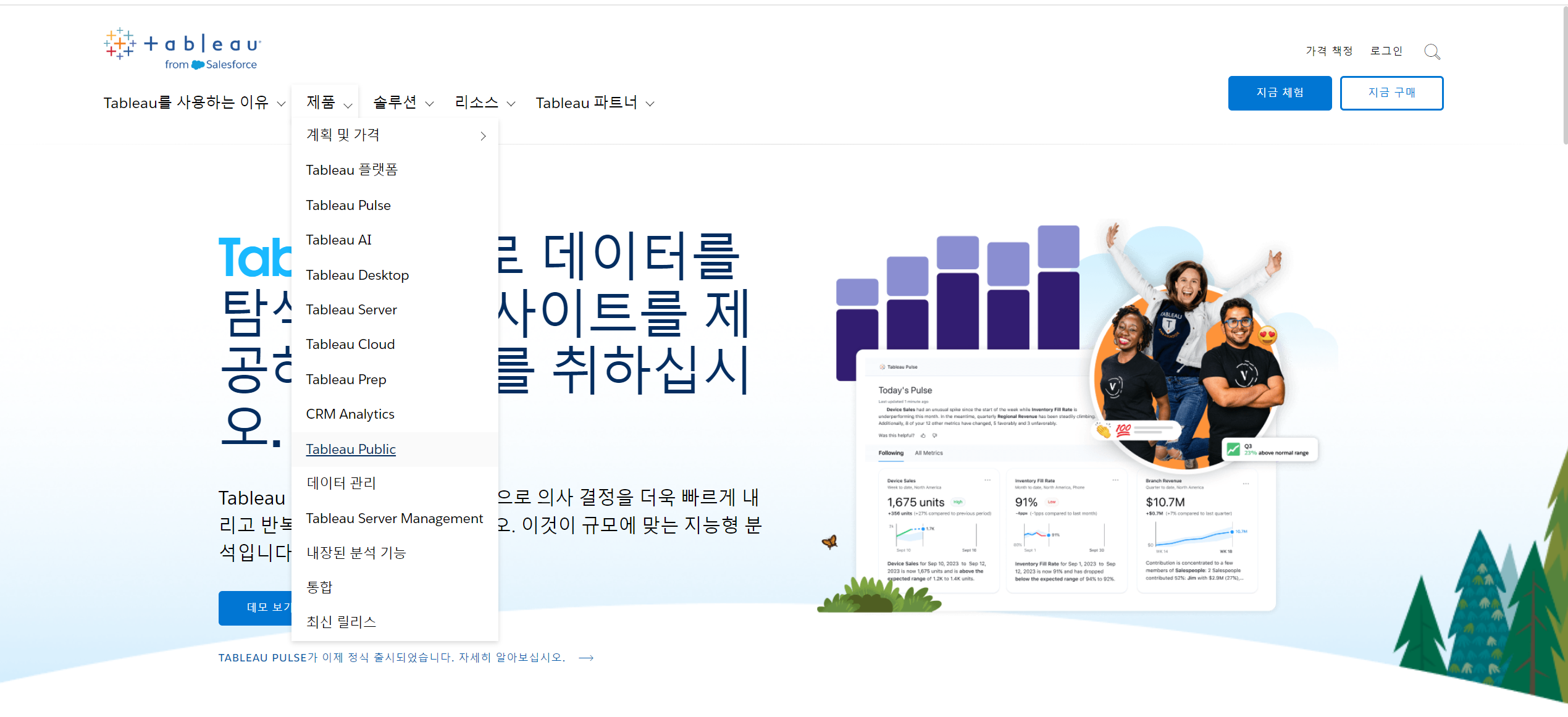Select Tableau Pulse in product menu
Screen dimensions: 1568x717
point(395,205)
